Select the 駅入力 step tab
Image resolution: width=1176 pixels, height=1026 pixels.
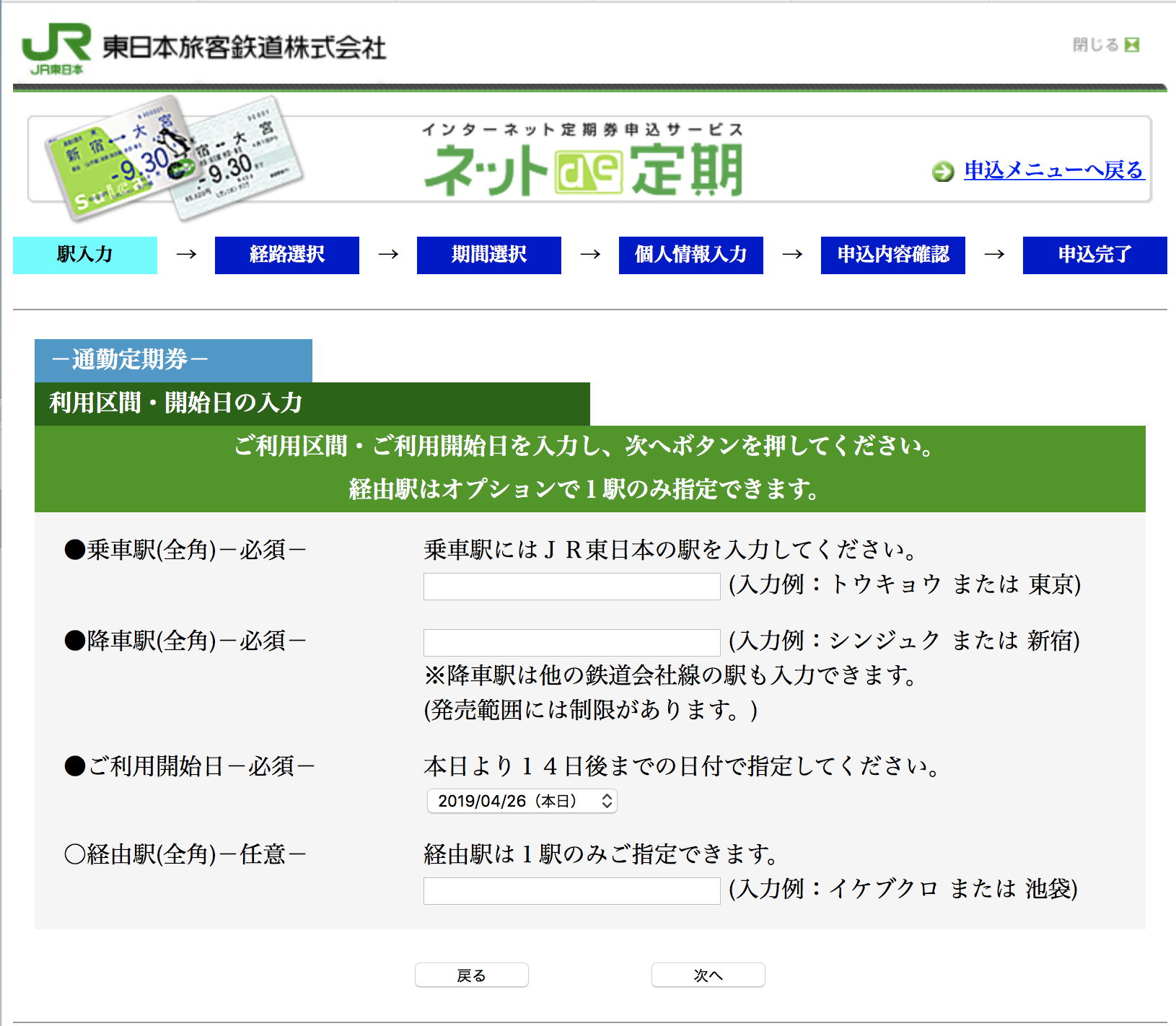coord(85,255)
